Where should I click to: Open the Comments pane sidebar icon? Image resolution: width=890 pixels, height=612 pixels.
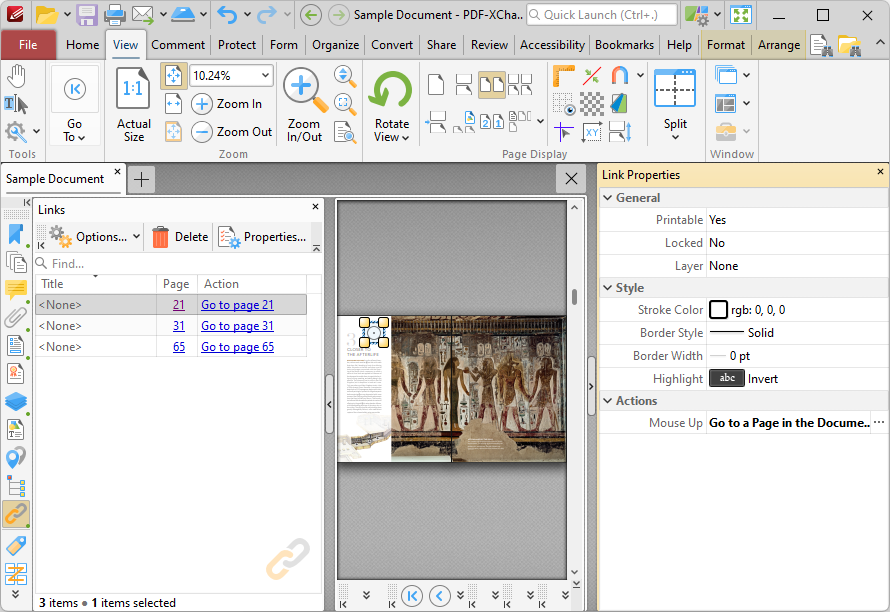click(x=15, y=290)
